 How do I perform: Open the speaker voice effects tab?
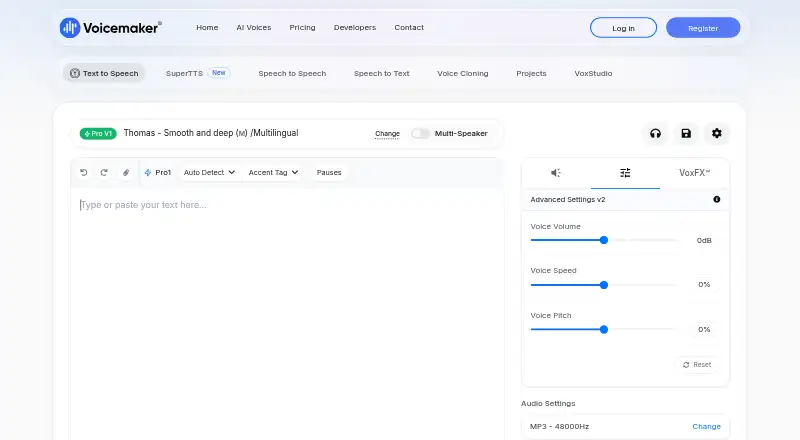(556, 173)
